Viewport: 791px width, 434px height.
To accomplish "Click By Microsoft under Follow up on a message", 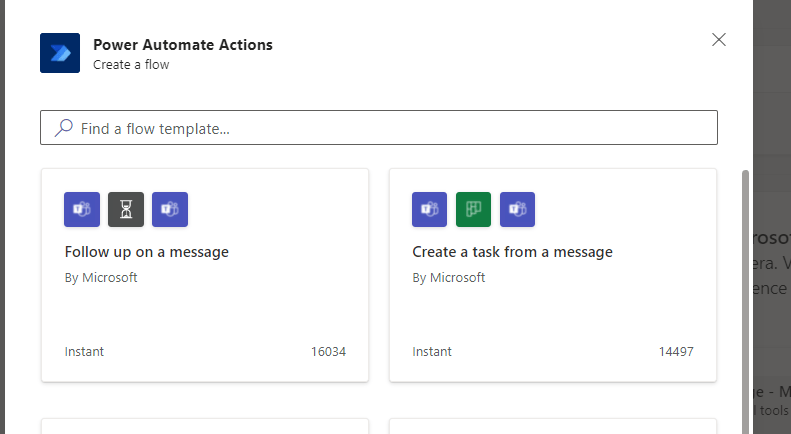I will (101, 278).
